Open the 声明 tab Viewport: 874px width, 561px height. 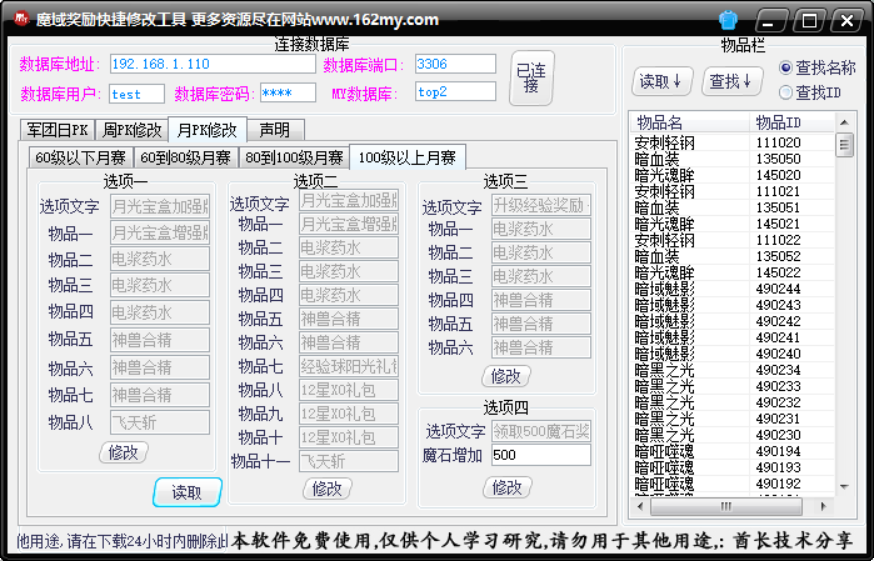(274, 130)
